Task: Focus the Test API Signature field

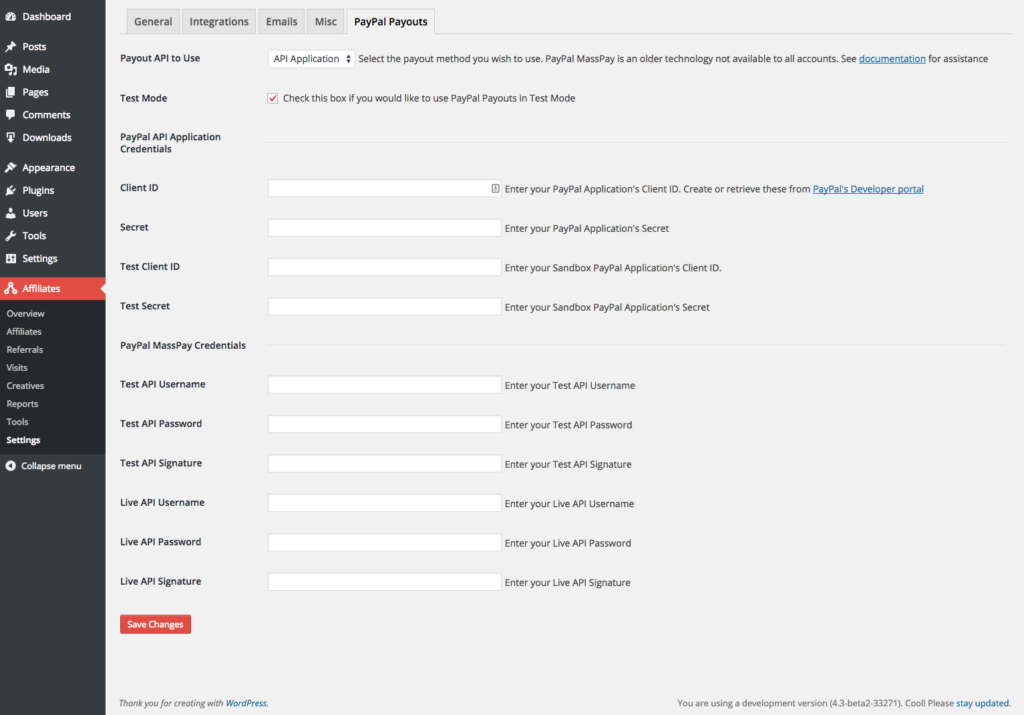Action: click(384, 464)
